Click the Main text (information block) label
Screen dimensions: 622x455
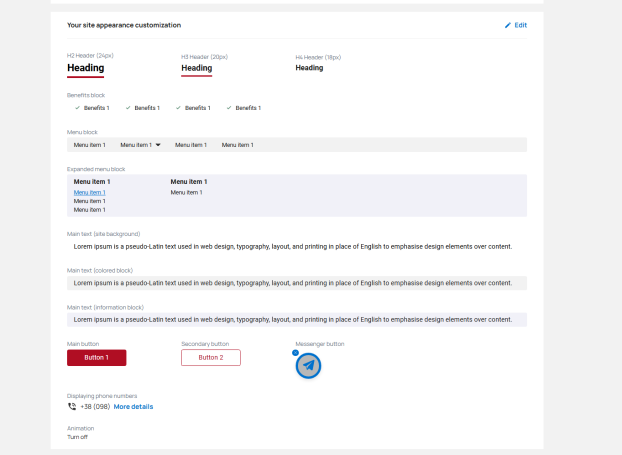pyautogui.click(x=106, y=307)
